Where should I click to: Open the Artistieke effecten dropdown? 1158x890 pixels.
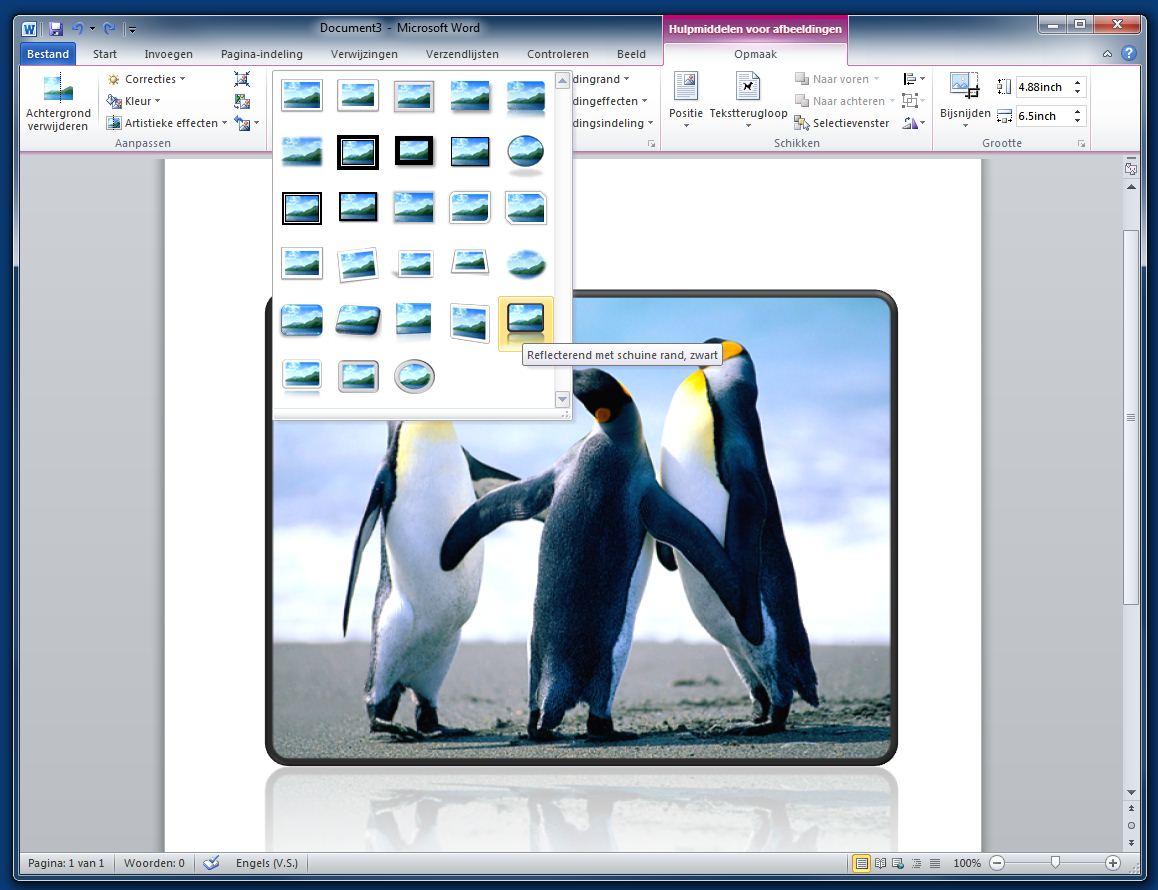167,123
